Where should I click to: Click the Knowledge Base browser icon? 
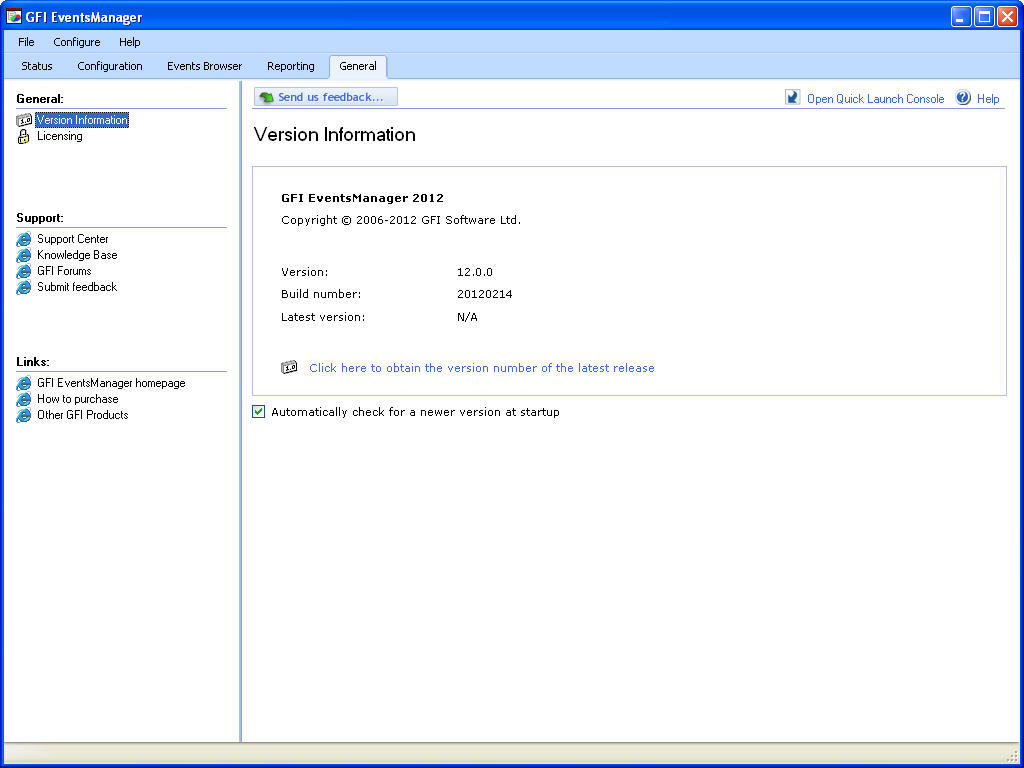pyautogui.click(x=24, y=255)
